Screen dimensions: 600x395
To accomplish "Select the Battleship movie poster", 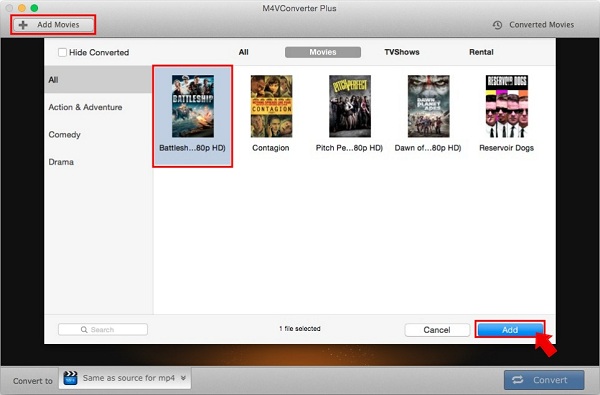I will point(192,106).
